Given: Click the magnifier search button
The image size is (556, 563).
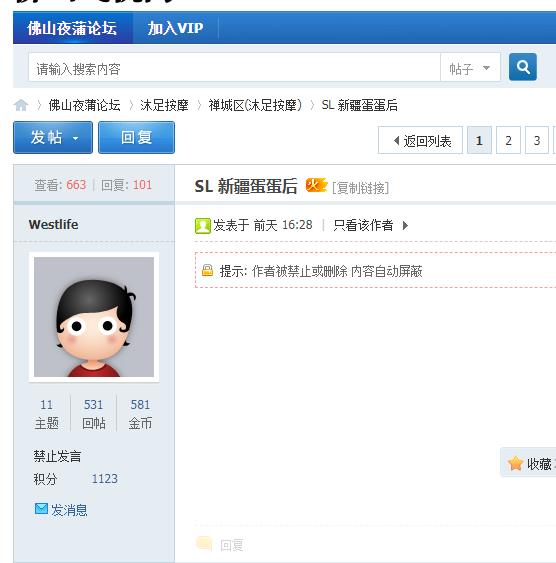Looking at the screenshot, I should [523, 67].
